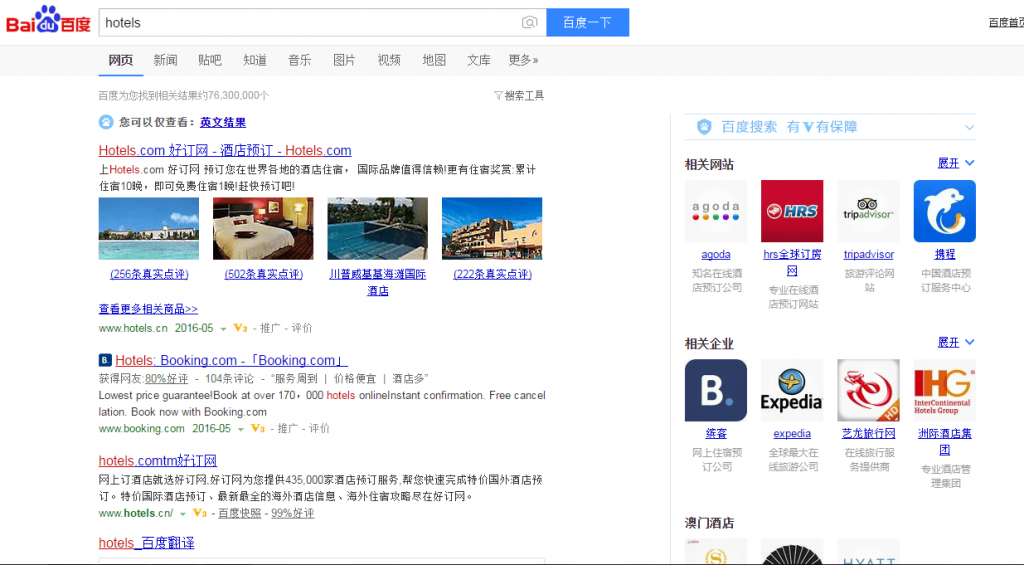Open the 搜索工具 filter
1024x565 pixels.
click(519, 95)
